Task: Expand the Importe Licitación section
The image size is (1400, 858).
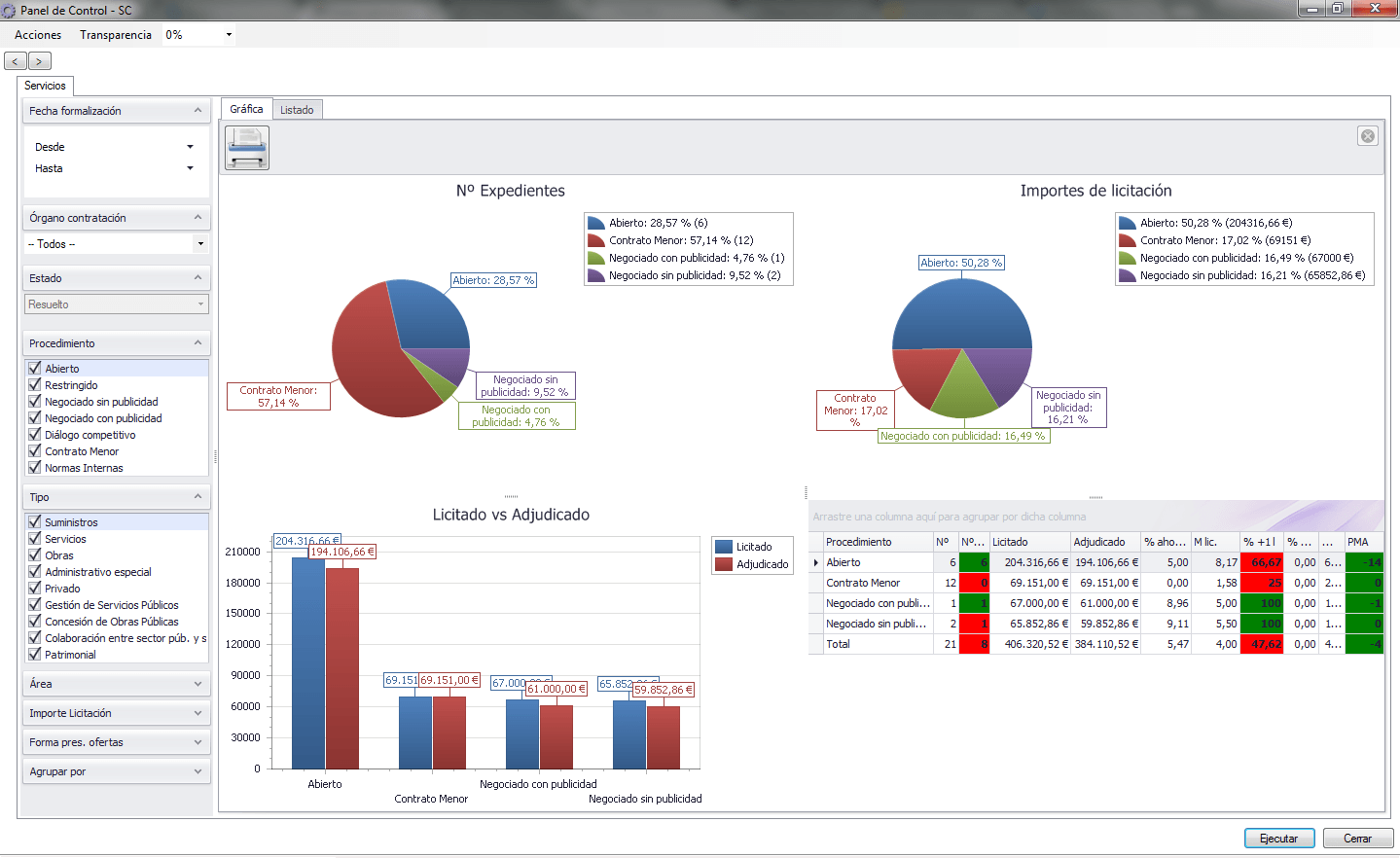Action: [198, 713]
